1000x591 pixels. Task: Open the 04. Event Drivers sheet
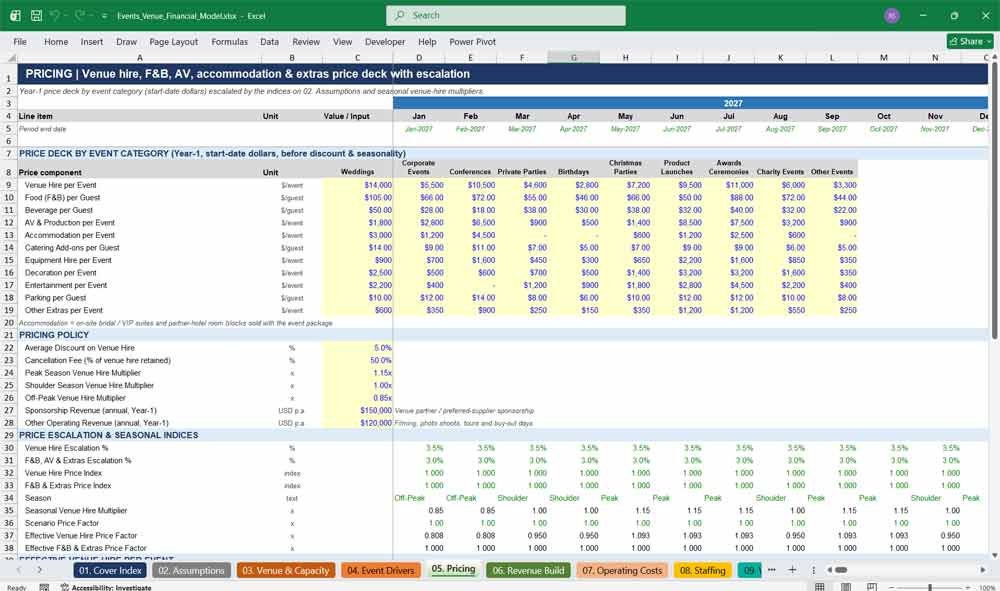[381, 571]
